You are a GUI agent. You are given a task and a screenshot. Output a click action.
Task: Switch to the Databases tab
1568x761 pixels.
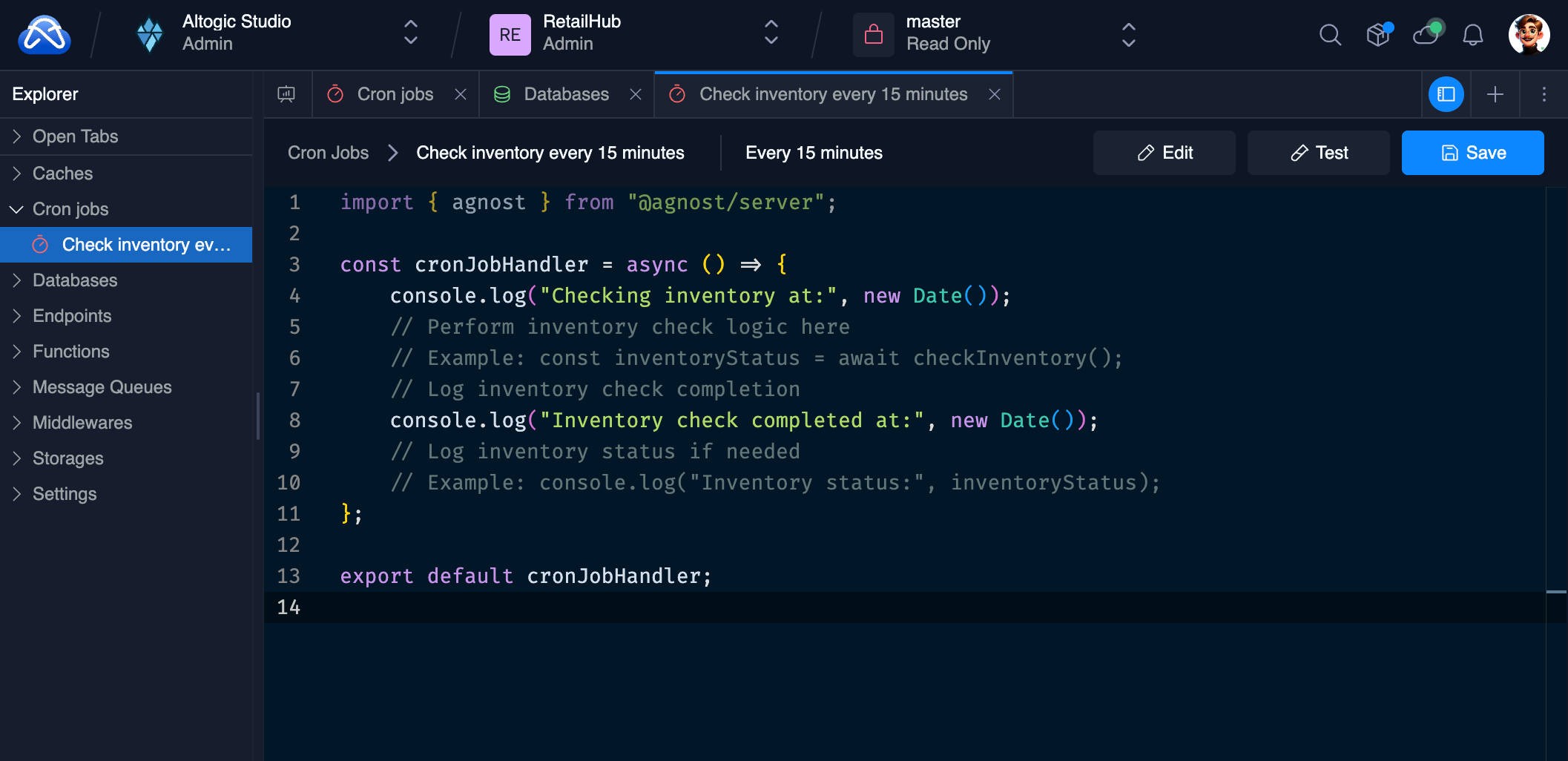[x=566, y=94]
